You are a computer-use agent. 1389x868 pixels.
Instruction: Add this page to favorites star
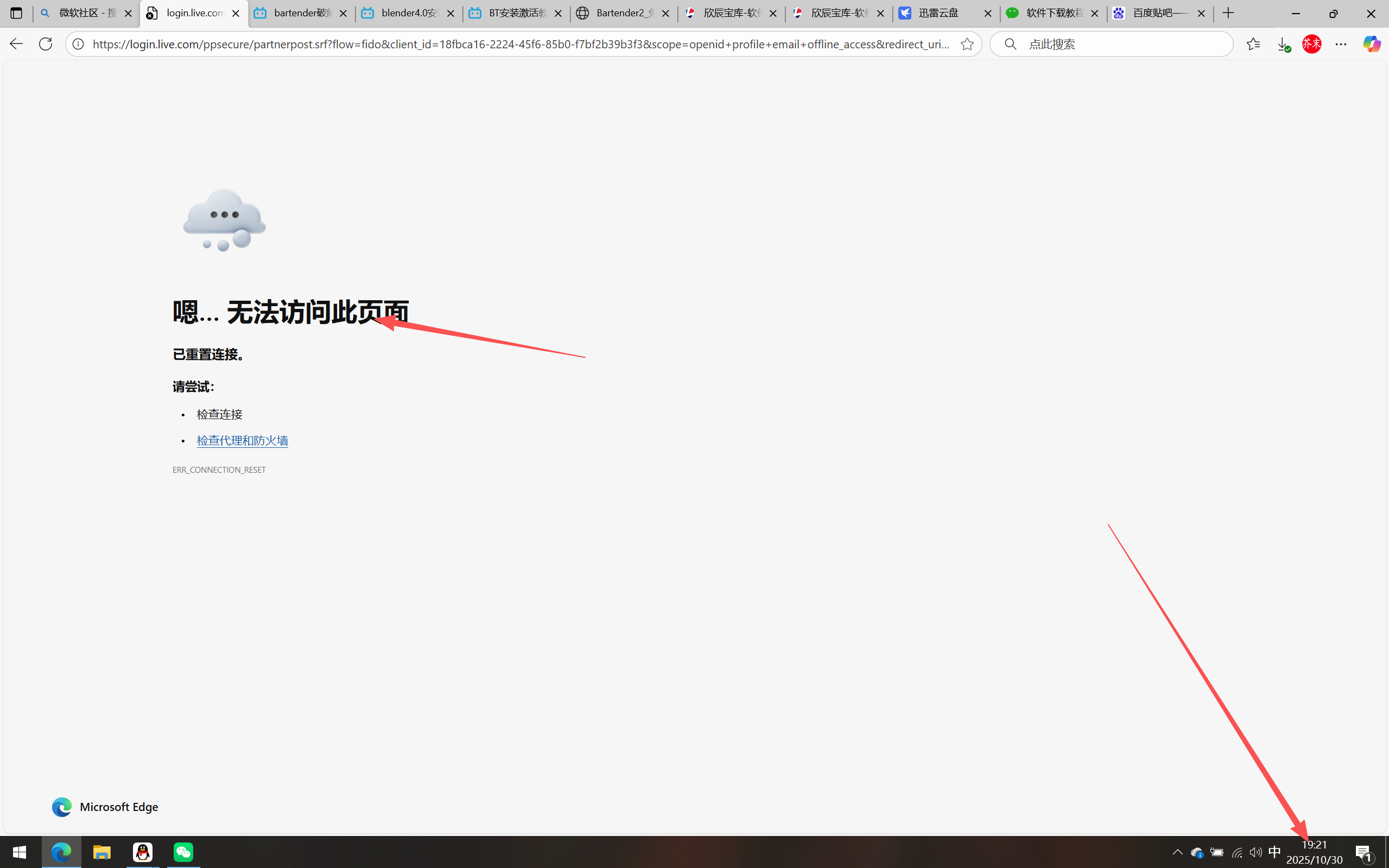967,43
